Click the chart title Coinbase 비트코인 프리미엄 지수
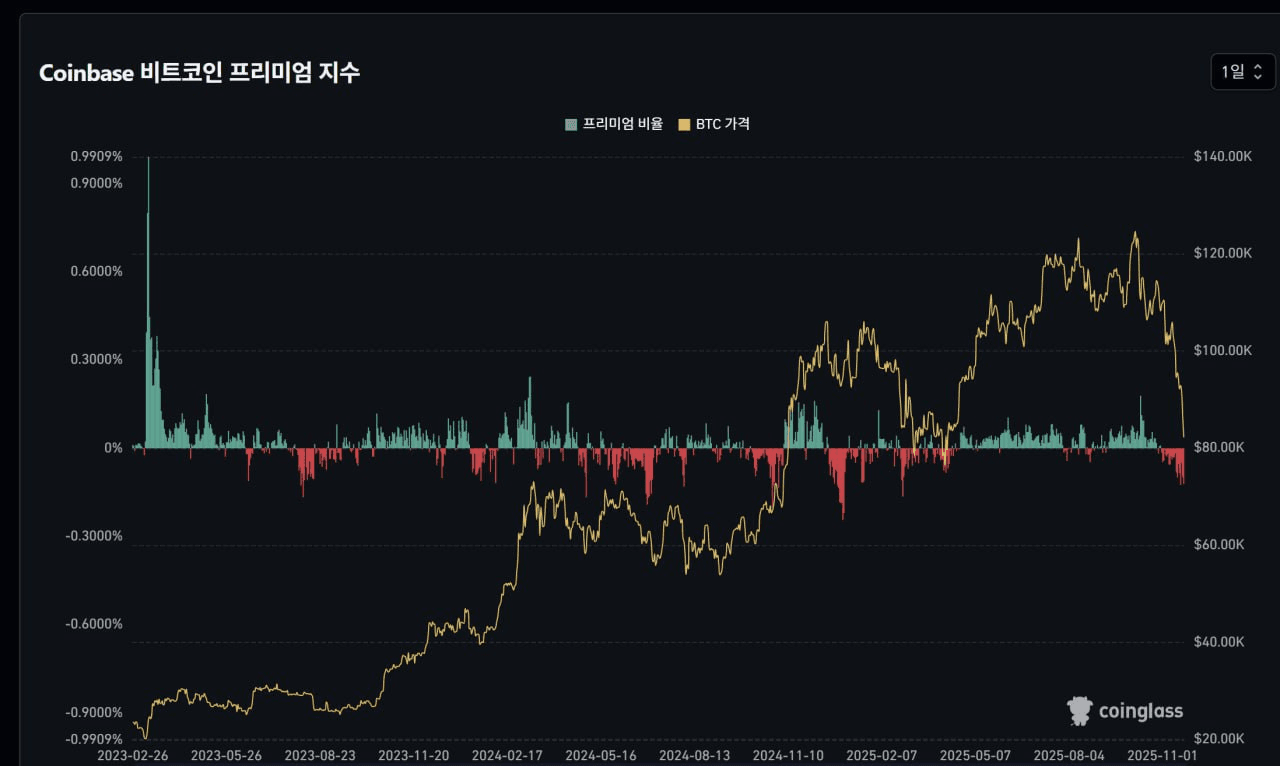 click(x=200, y=72)
